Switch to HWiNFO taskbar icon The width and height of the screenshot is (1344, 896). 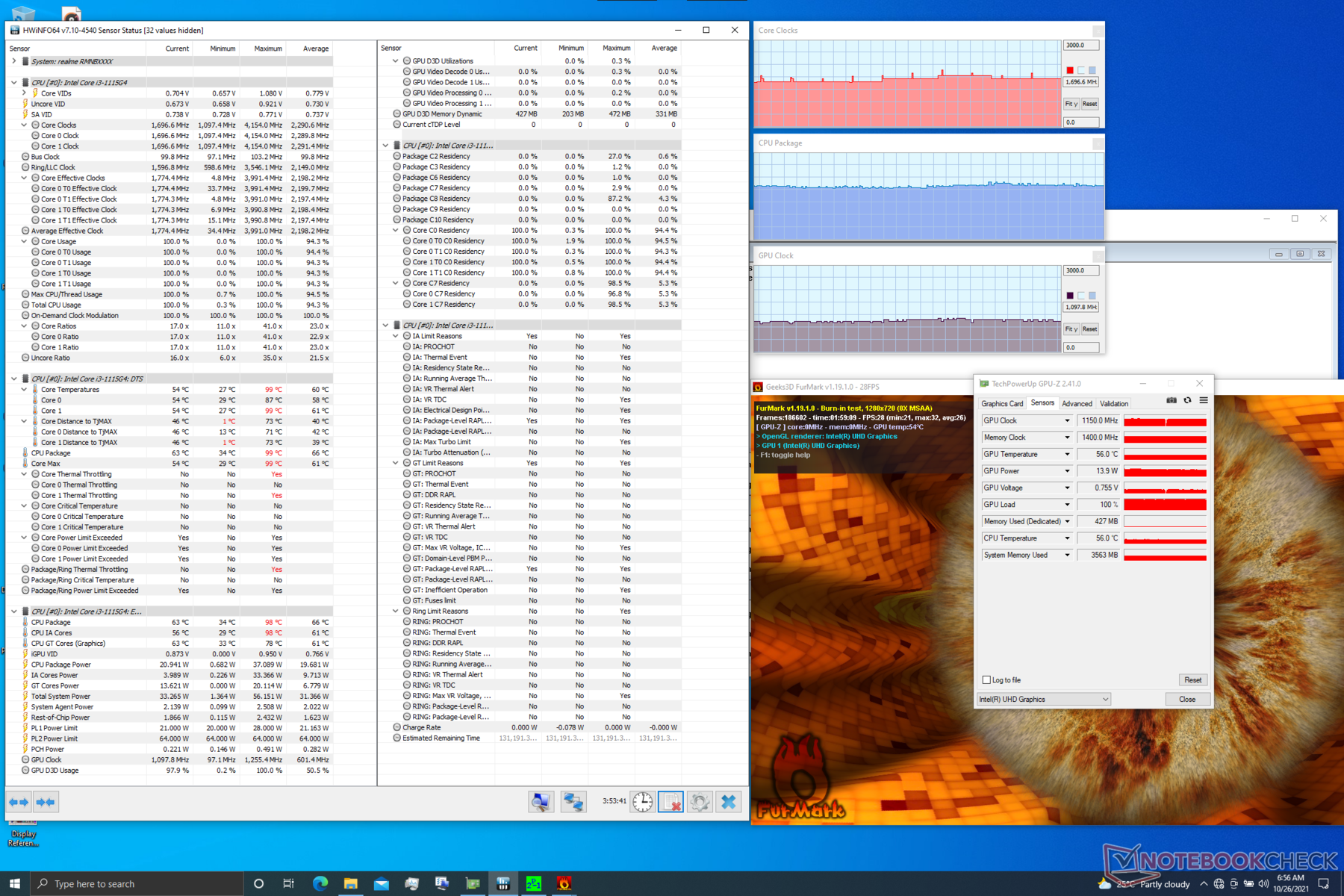click(503, 883)
